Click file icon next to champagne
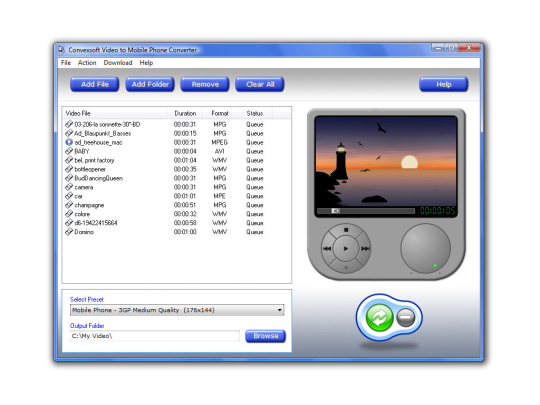Viewport: 540px width, 405px height. point(69,205)
